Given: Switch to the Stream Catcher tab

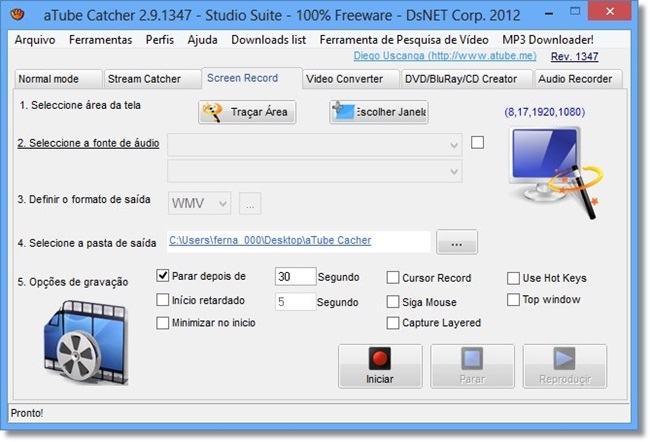Looking at the screenshot, I should 152,79.
